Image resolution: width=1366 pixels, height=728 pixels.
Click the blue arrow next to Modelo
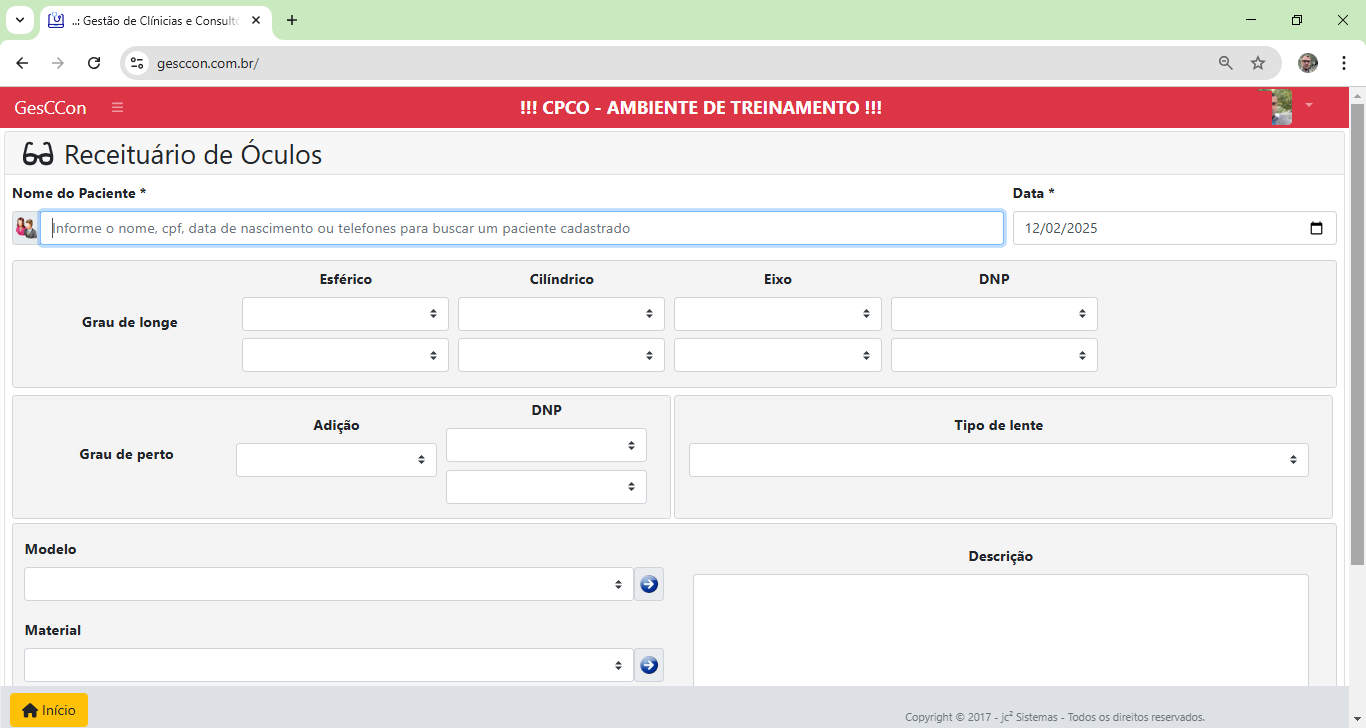pyautogui.click(x=649, y=584)
